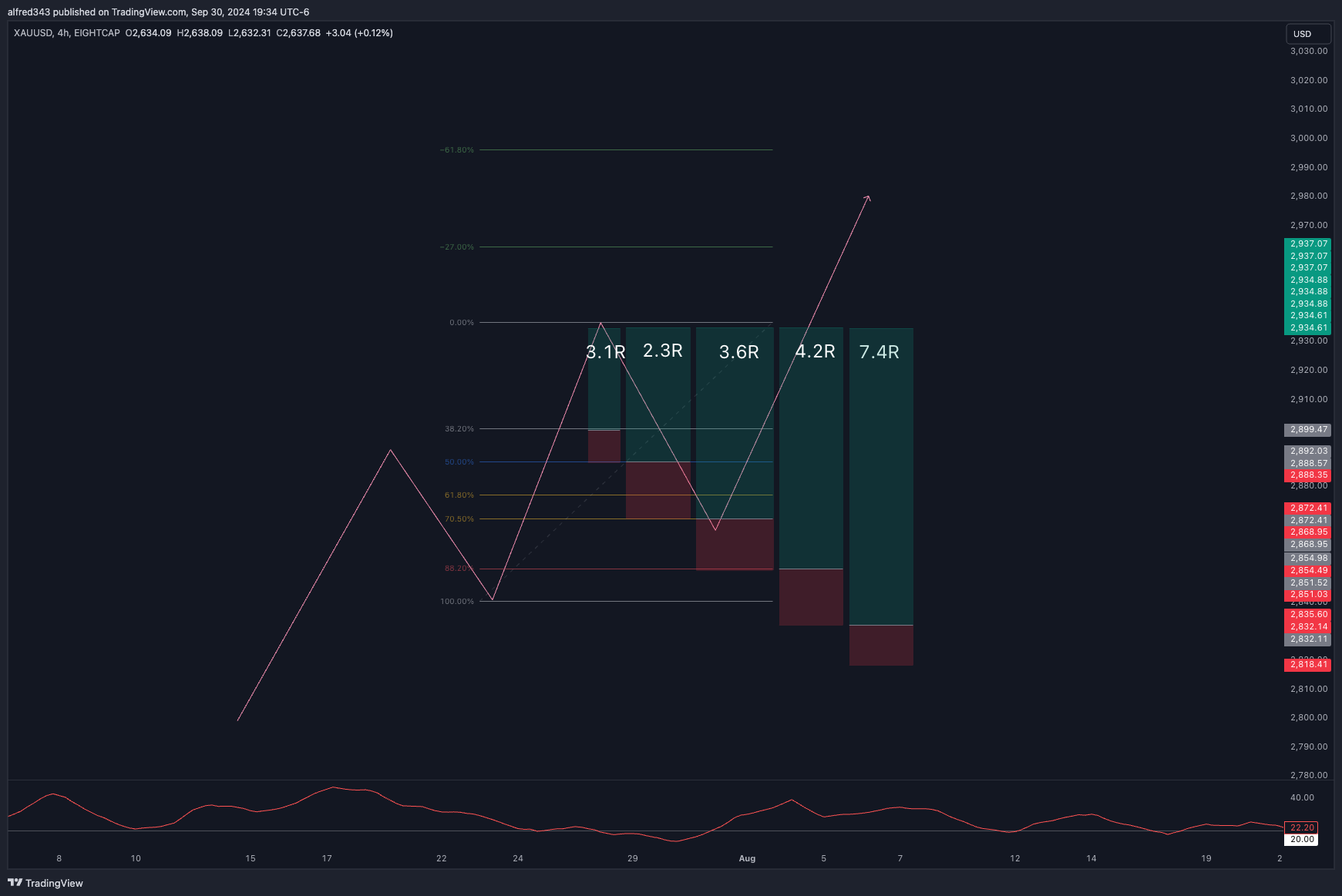
Task: Click the 38.20% Fibonacci level label
Action: click(459, 429)
